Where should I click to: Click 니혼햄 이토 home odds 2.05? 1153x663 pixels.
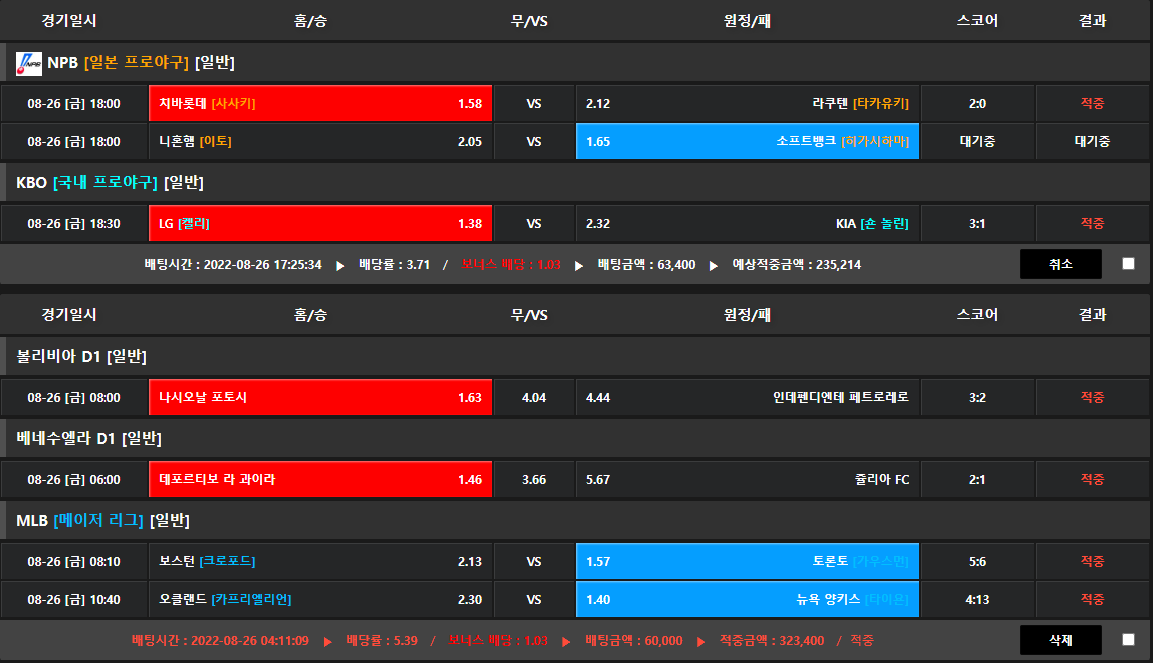click(x=320, y=141)
